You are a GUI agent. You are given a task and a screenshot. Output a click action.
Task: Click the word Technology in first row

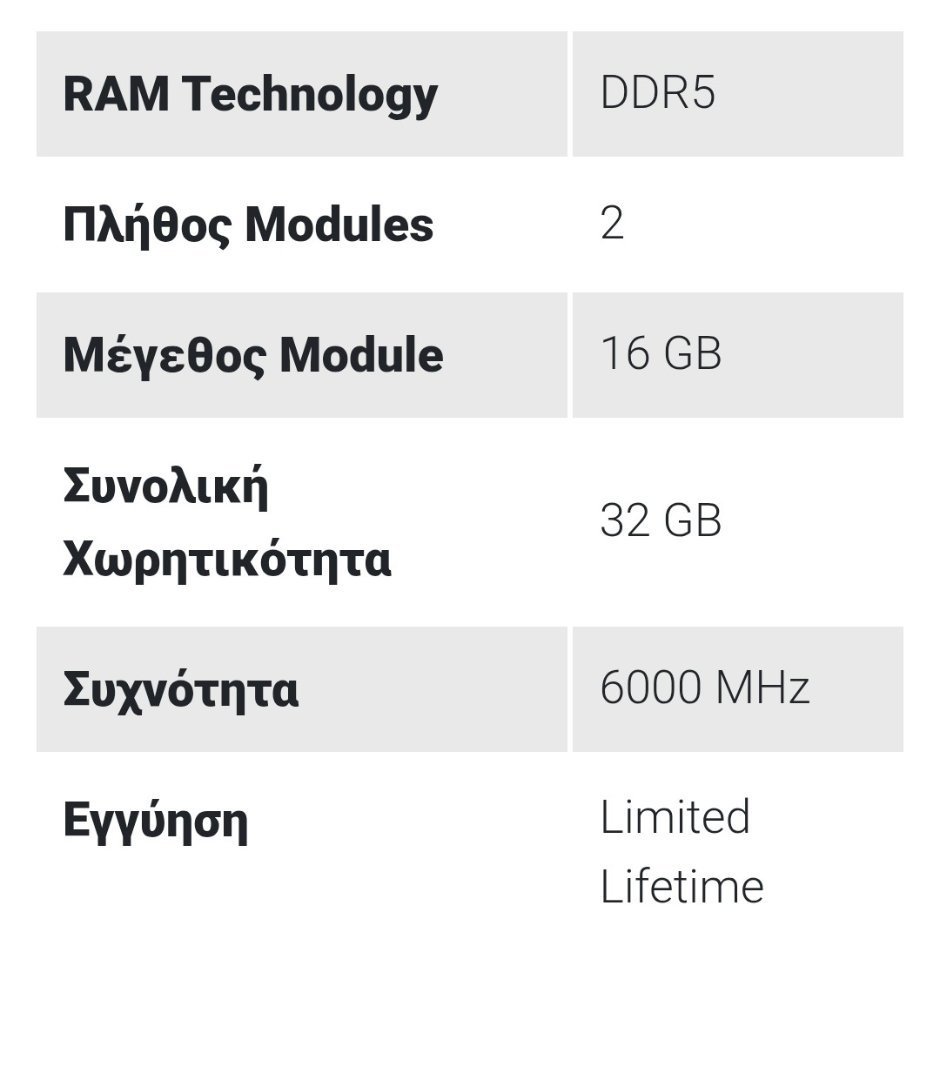pos(310,94)
